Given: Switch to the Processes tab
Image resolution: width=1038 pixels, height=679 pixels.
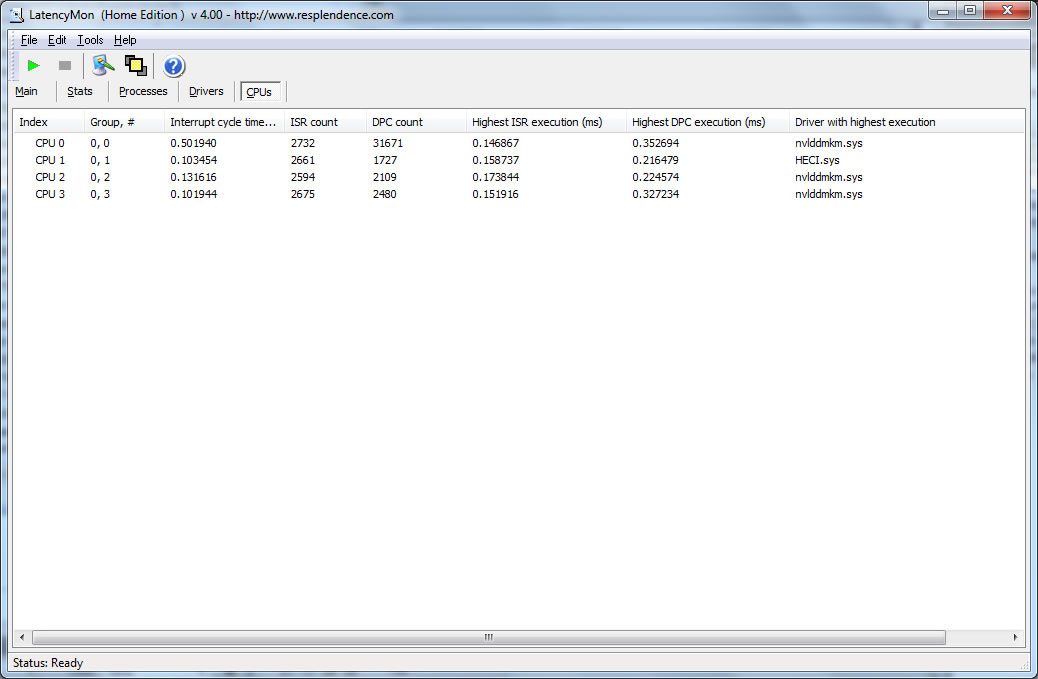Looking at the screenshot, I should pyautogui.click(x=143, y=92).
